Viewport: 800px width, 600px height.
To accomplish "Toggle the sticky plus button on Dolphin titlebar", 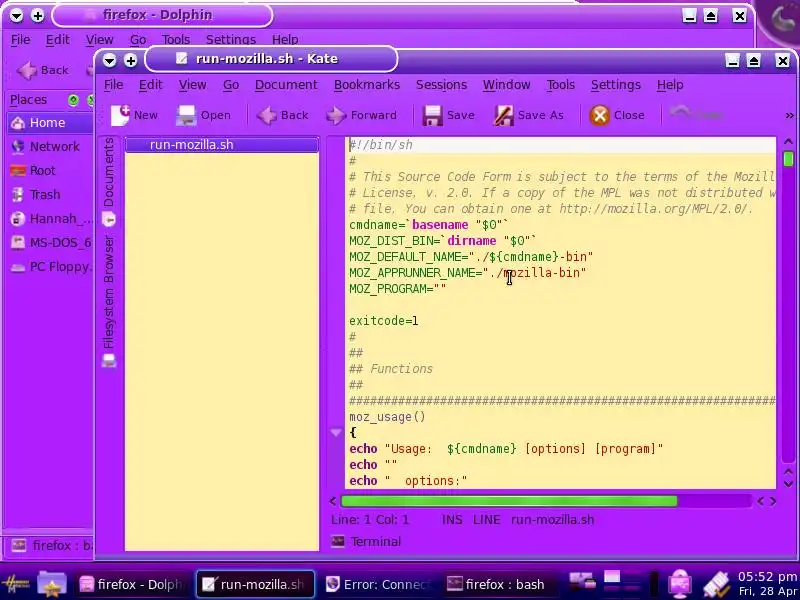I will tap(38, 16).
